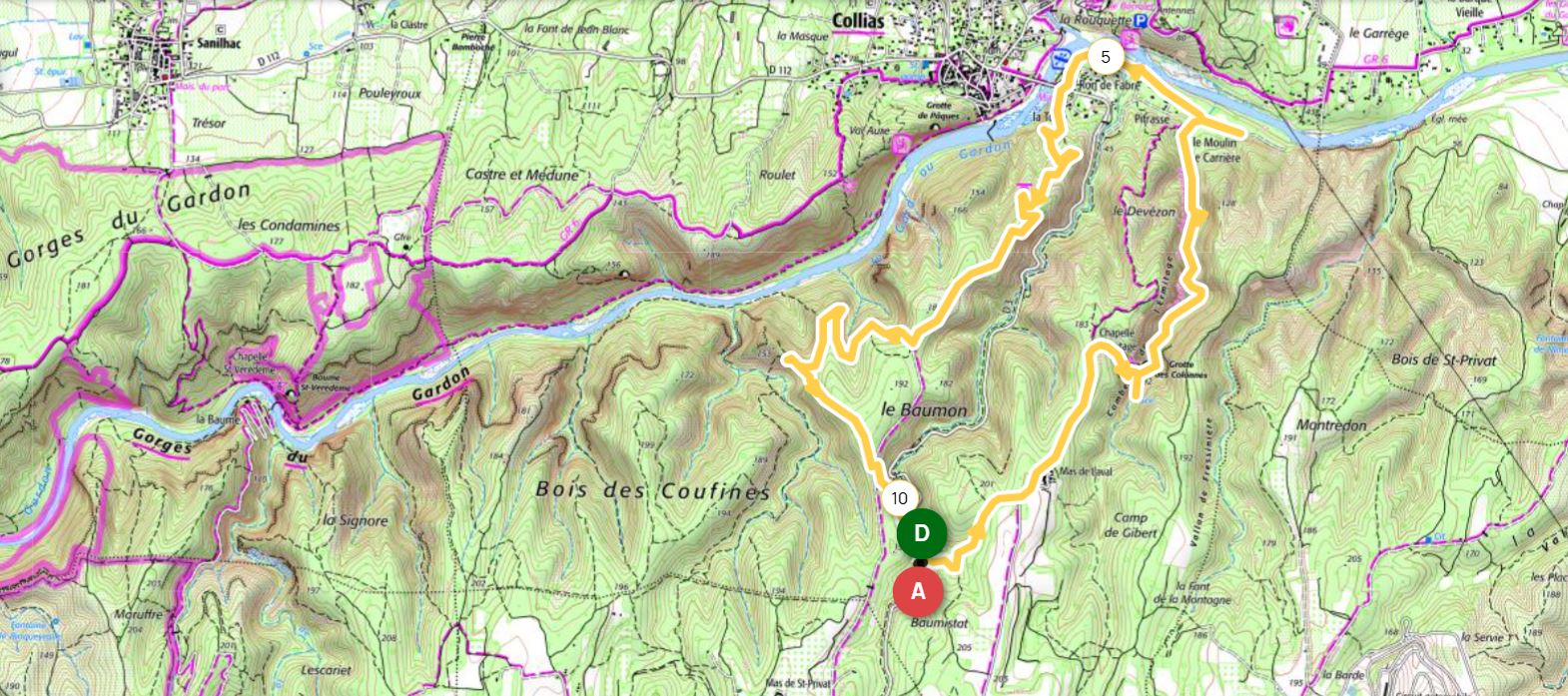Click the Bois des Coufines label
The image size is (1568, 696).
point(653,490)
